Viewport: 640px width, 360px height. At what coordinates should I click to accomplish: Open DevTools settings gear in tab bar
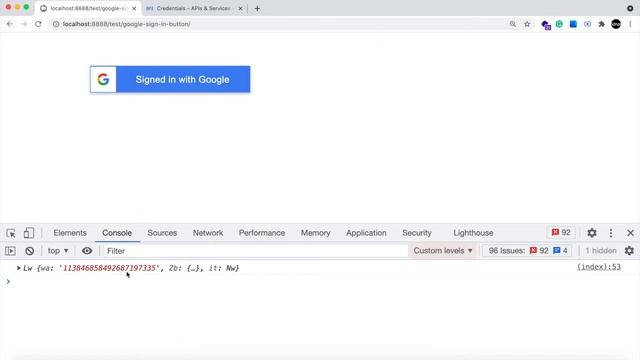(592, 233)
